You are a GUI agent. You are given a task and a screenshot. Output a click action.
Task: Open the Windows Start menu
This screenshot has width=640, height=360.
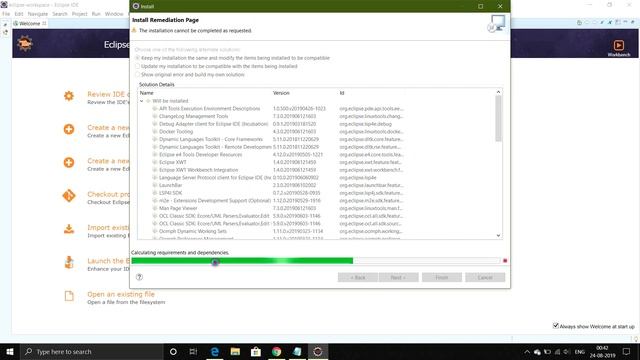click(x=10, y=351)
